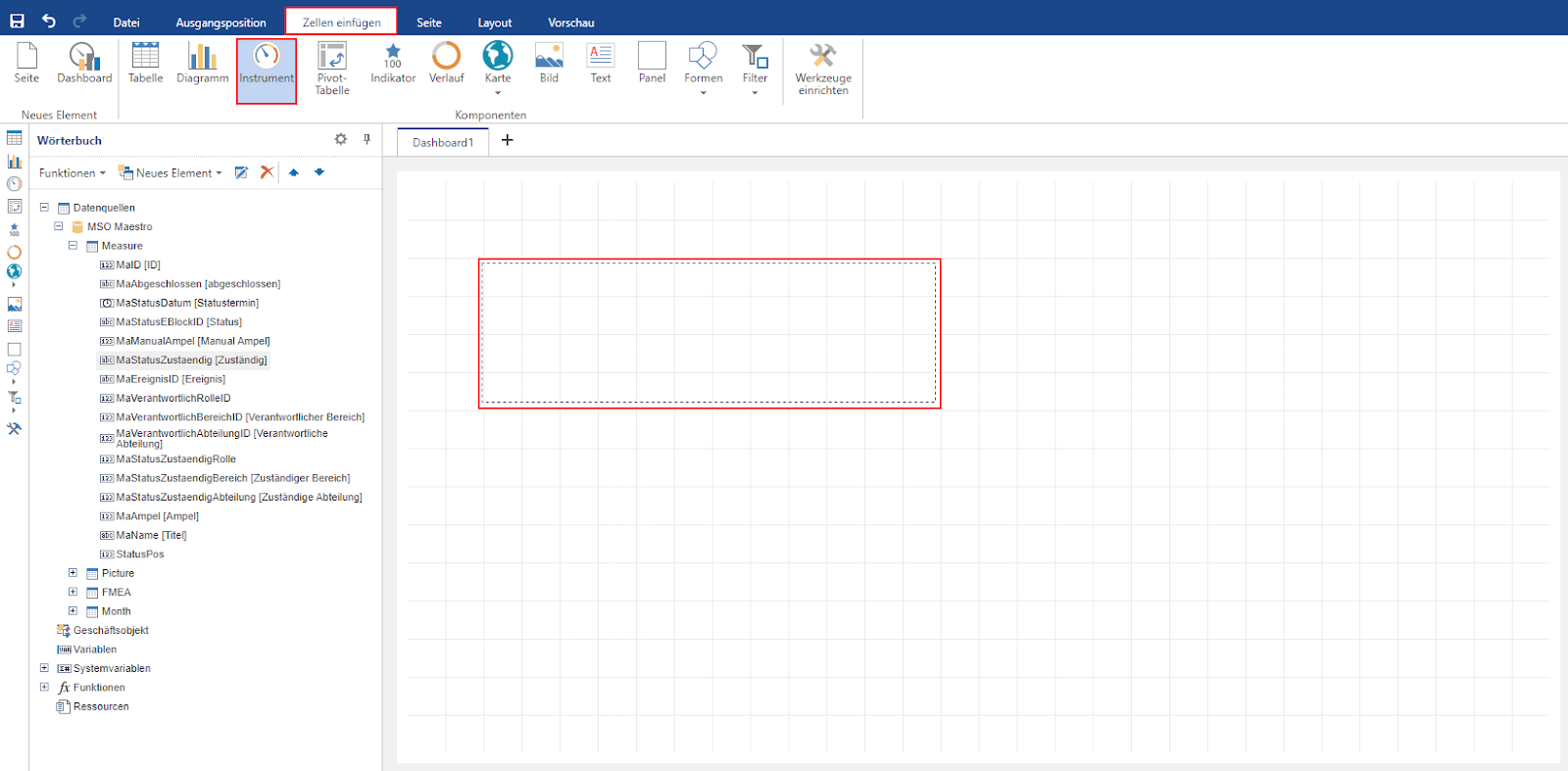This screenshot has height=771, width=1568.
Task: Switch to Ausgangsposition ribbon tab
Action: pyautogui.click(x=220, y=22)
